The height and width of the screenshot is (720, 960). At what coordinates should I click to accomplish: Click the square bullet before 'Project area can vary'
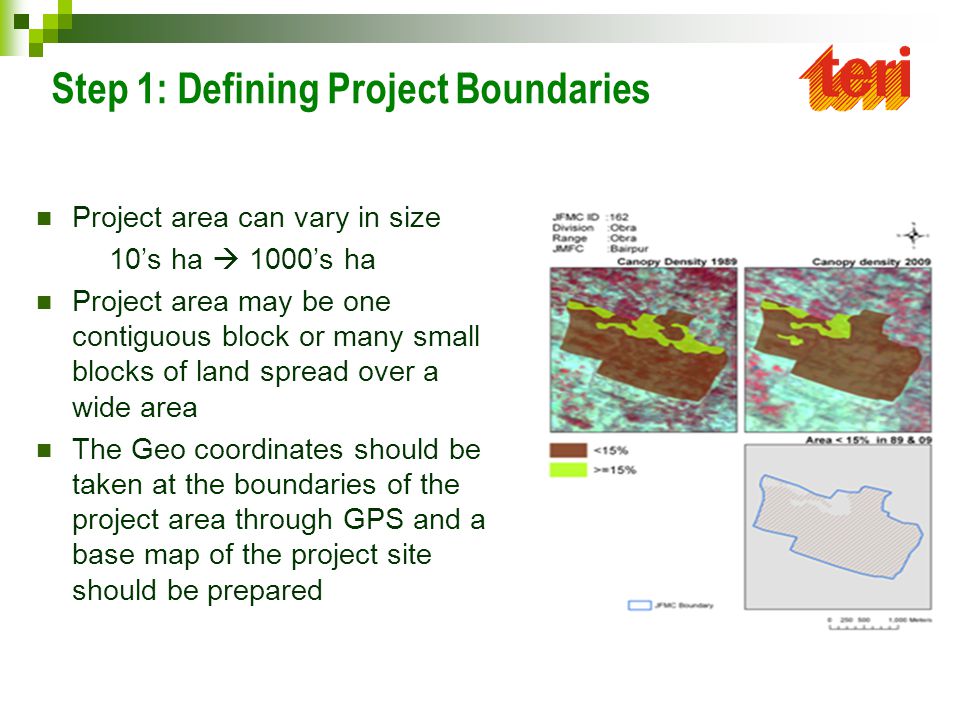coord(44,219)
